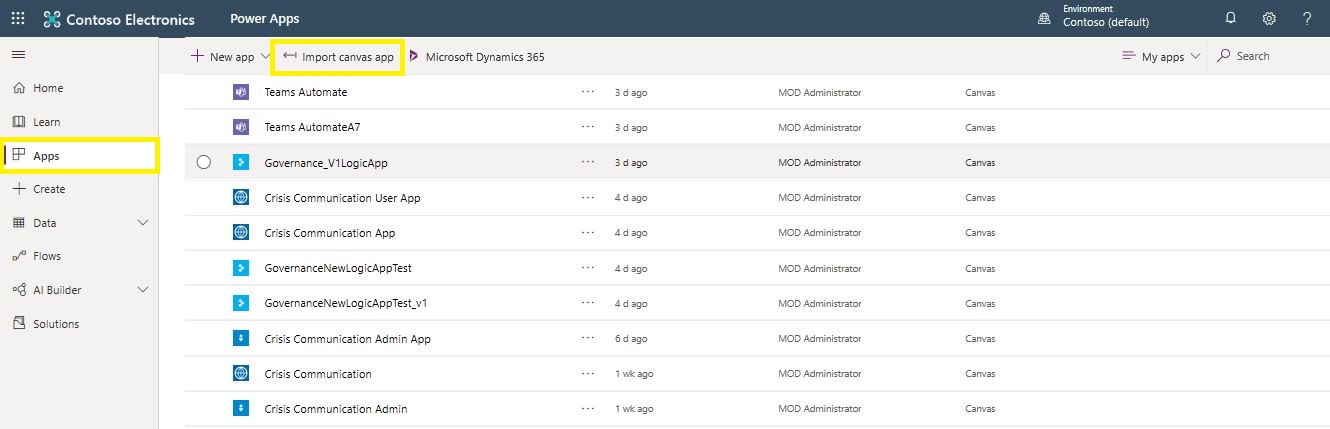Open more options for Governance_V1LogicApp

[588, 162]
